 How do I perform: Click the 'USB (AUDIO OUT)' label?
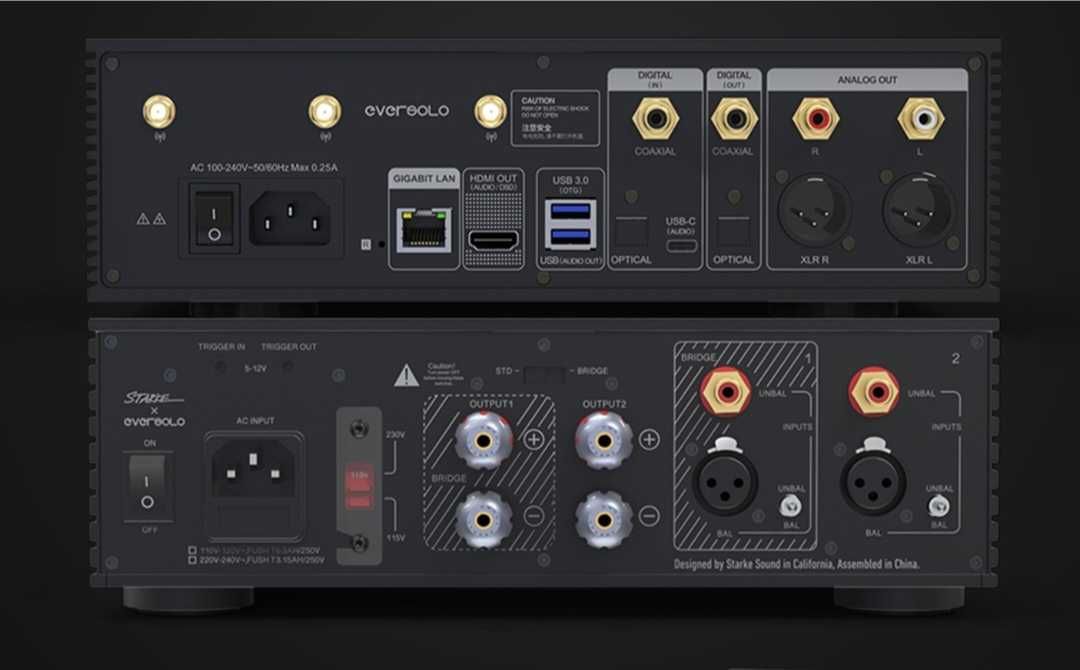click(x=570, y=260)
